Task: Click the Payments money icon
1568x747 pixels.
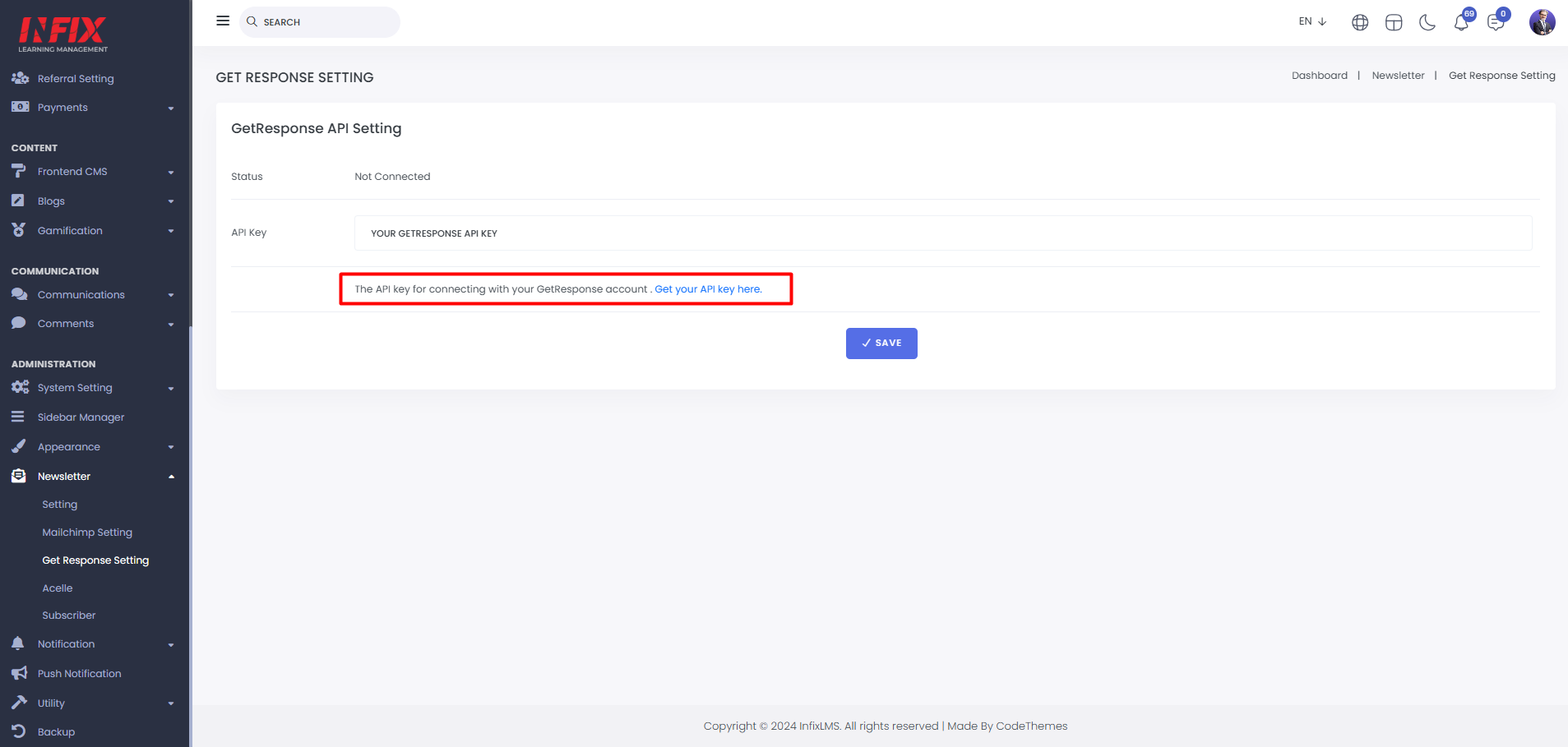Action: [x=20, y=107]
